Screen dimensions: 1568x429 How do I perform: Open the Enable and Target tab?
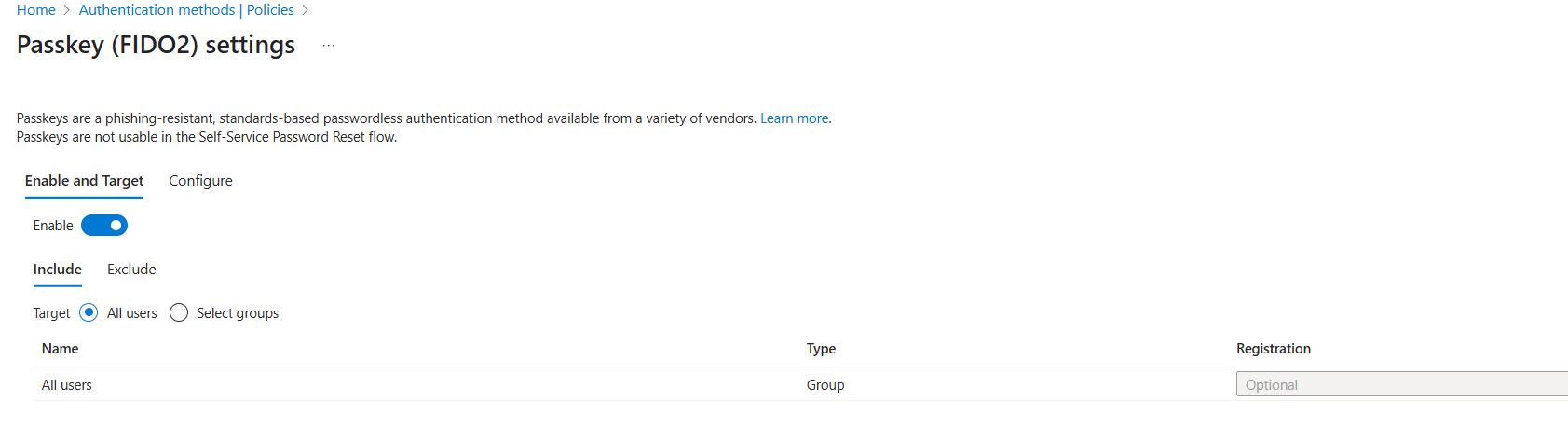click(84, 181)
